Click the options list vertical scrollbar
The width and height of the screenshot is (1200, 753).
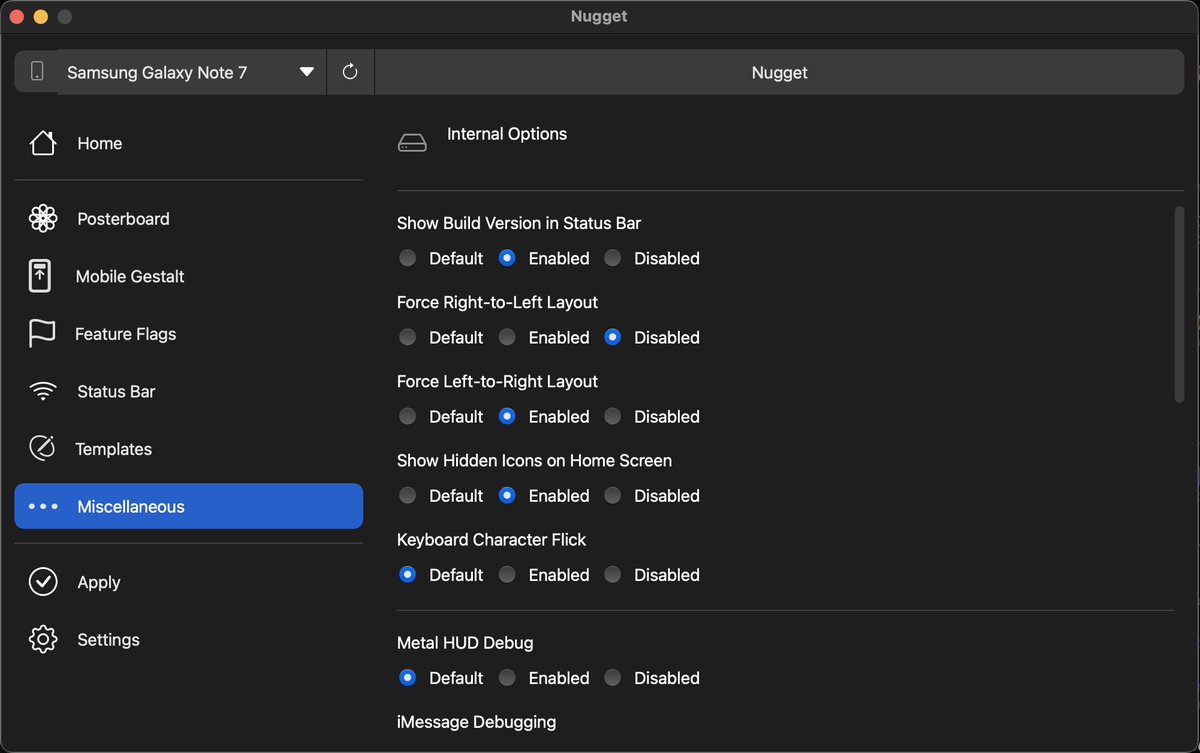point(1179,305)
